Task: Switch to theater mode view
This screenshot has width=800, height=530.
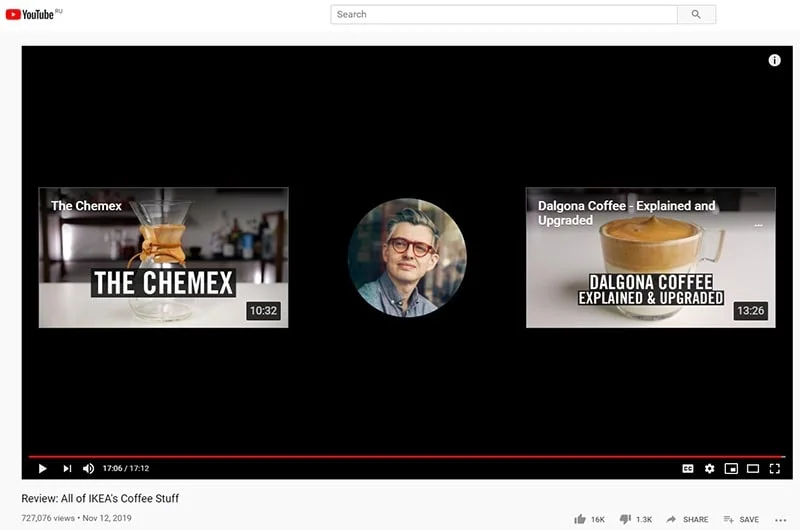Action: point(753,468)
